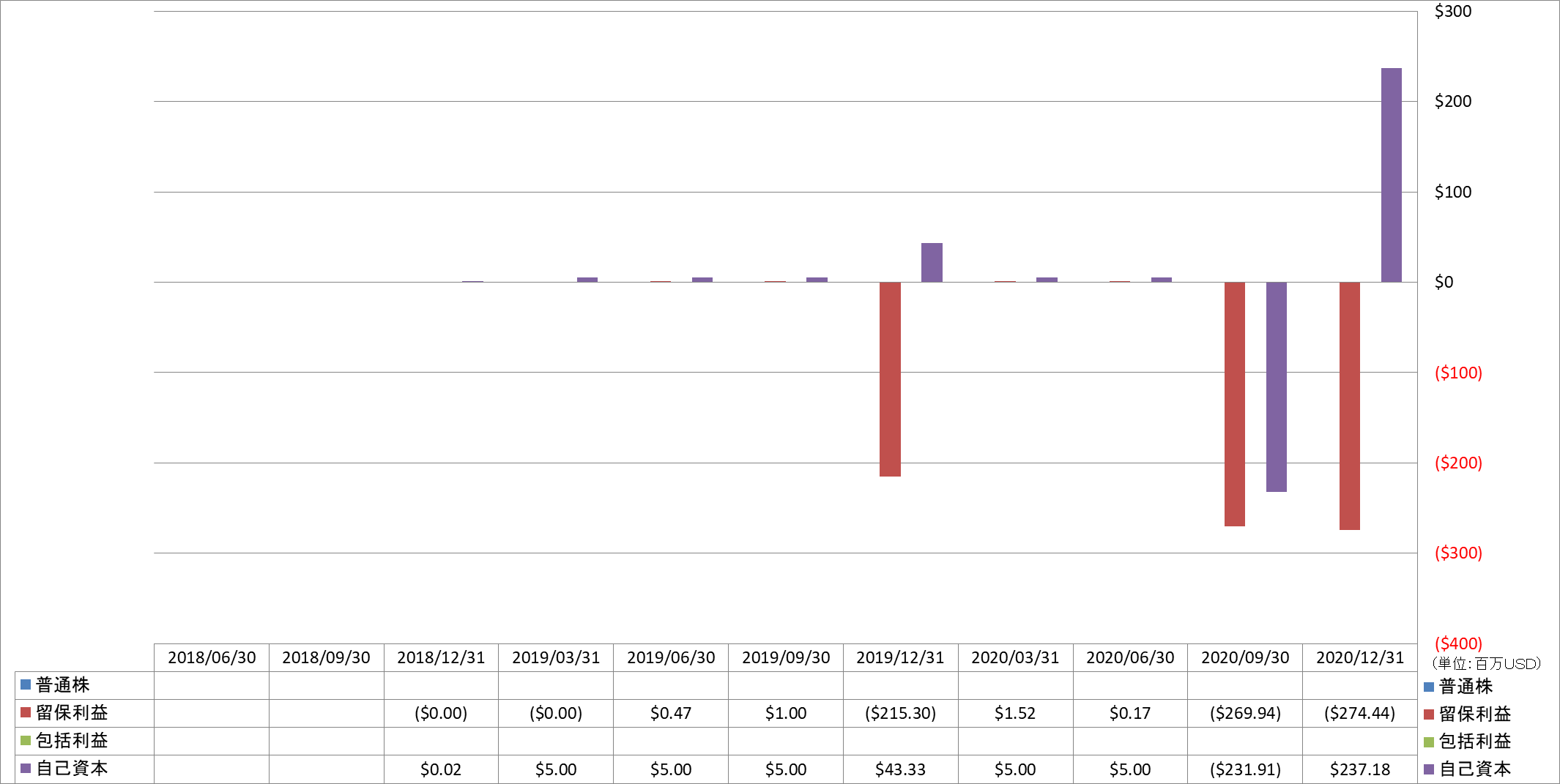The image size is (1560, 784).
Task: Click the $0.02 equity cell
Action: tap(441, 769)
